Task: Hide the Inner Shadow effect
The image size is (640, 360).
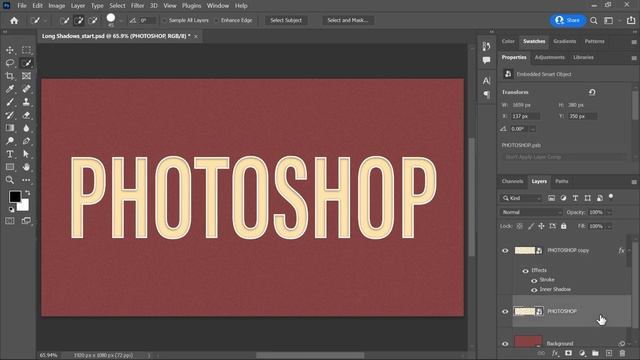Action: (x=534, y=290)
